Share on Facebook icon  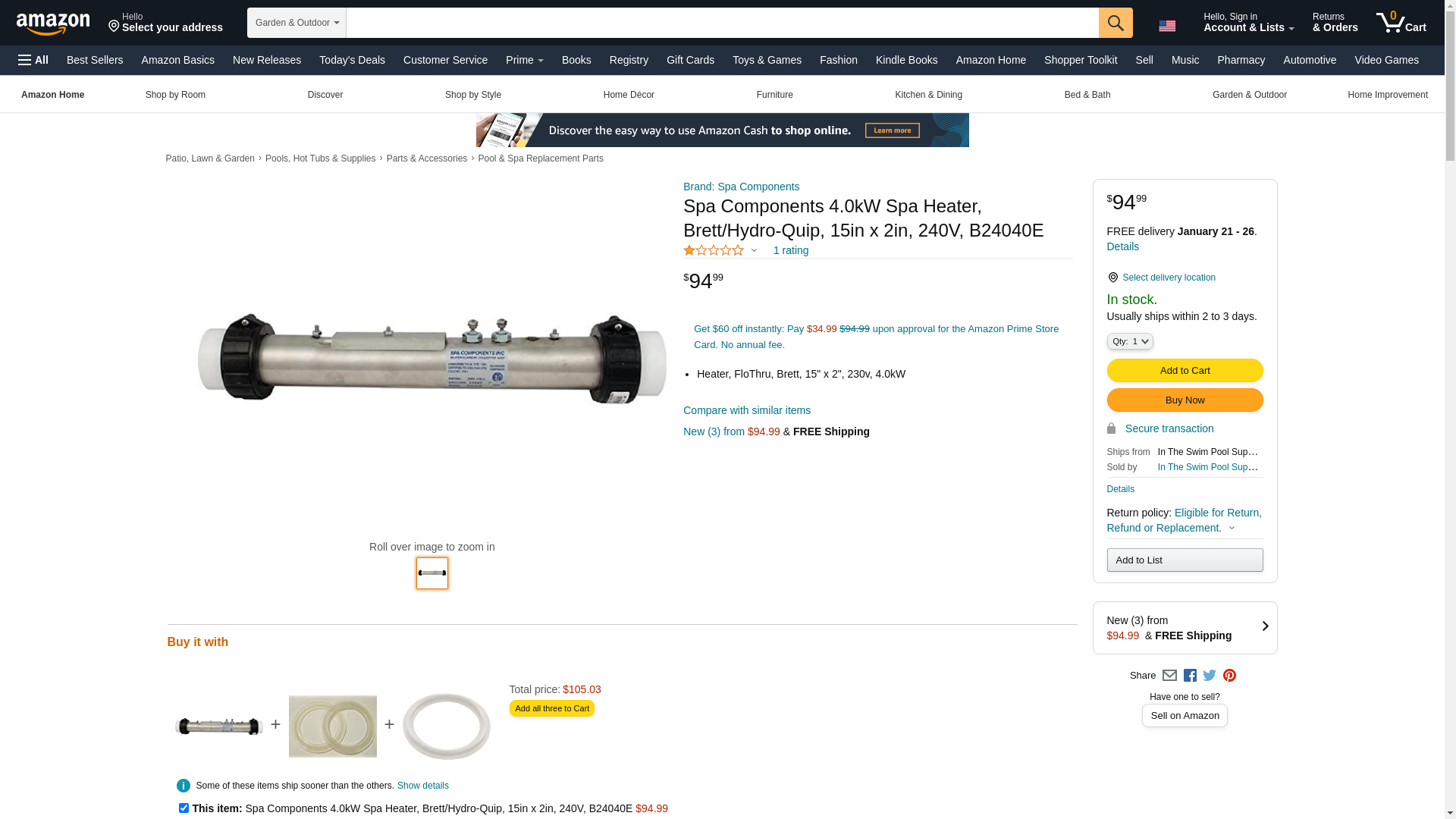pos(1190,676)
